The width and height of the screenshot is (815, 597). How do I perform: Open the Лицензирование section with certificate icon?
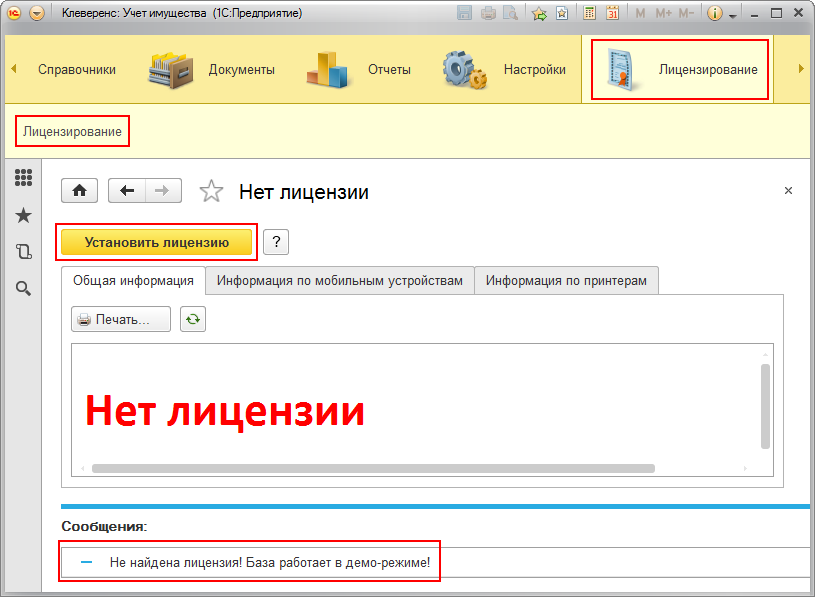click(x=680, y=69)
